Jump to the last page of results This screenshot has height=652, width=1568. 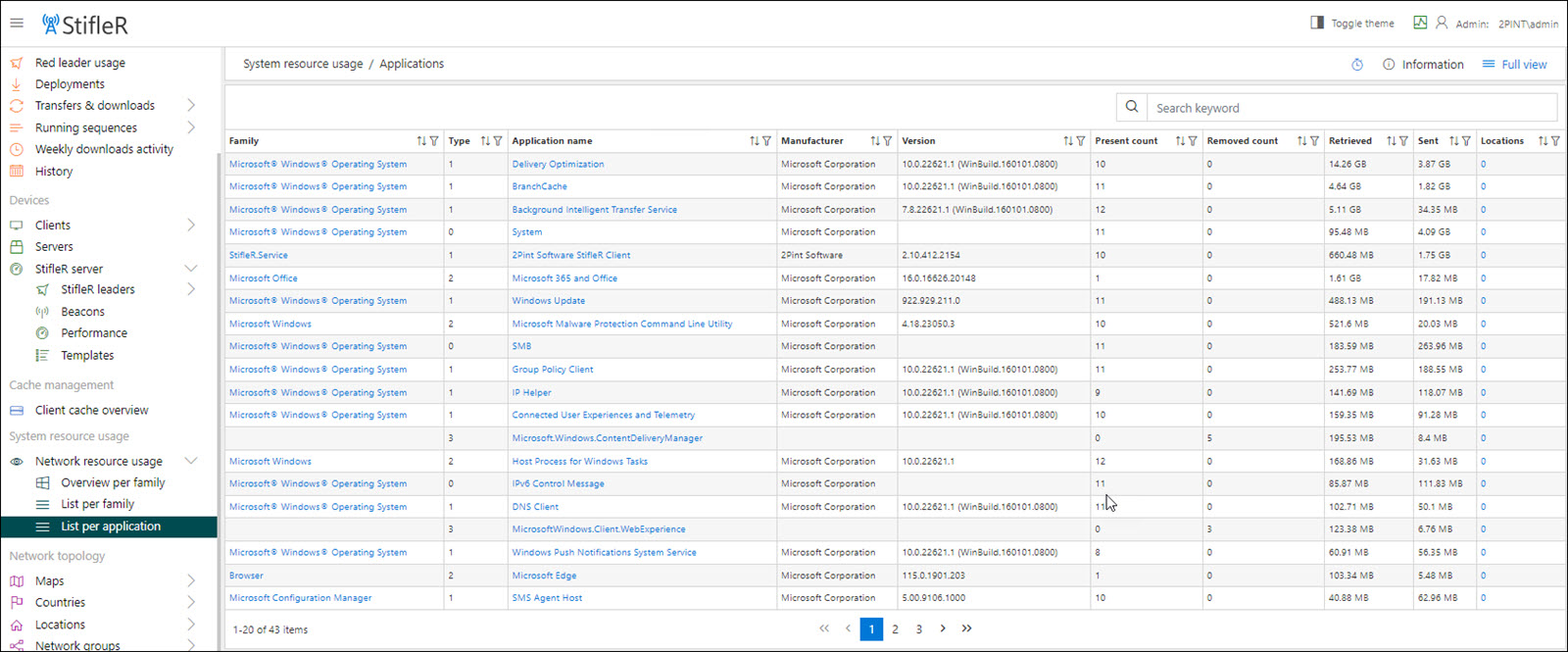(966, 628)
